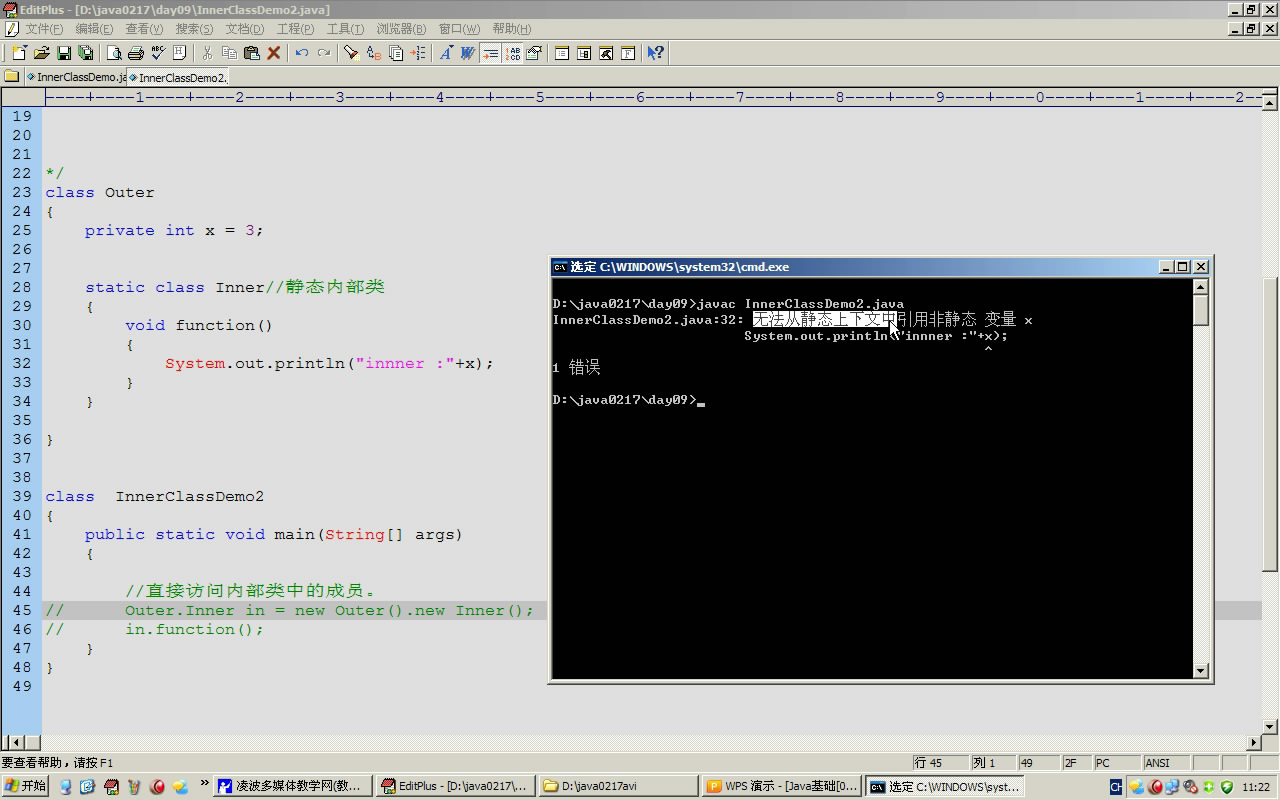Switch to the InnerClassDemo.java document tab
The image size is (1280, 800).
pos(76,77)
